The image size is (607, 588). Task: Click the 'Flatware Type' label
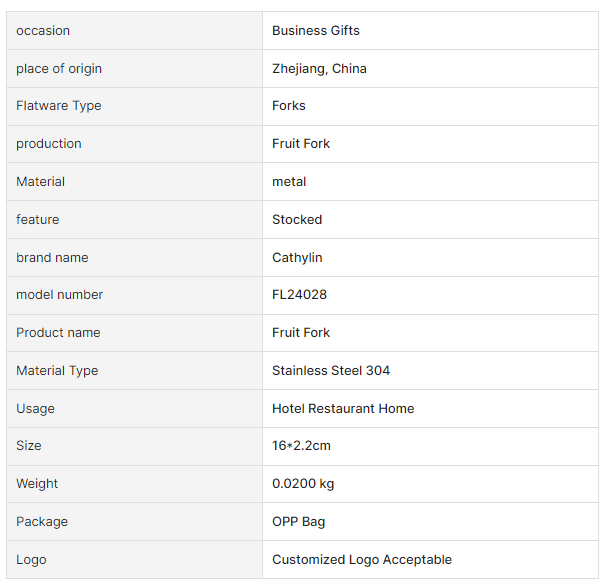[59, 106]
